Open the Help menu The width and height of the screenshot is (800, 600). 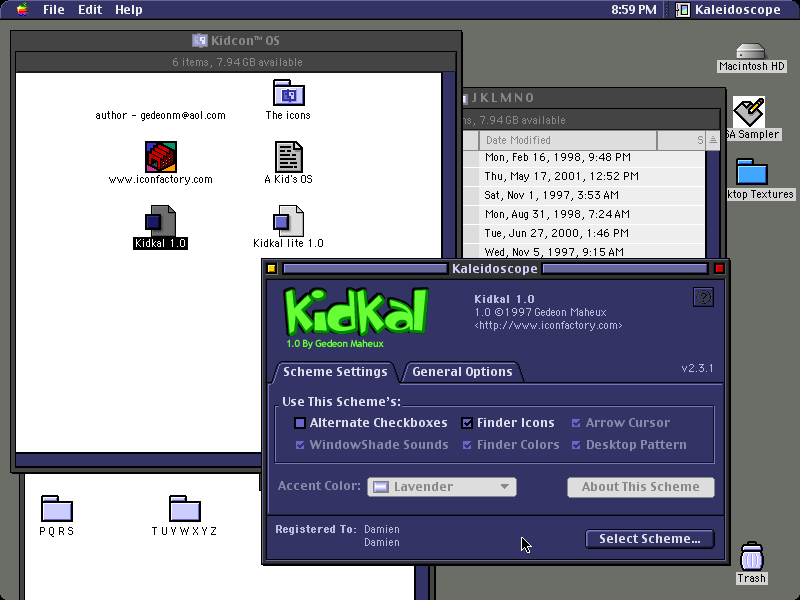tap(129, 10)
